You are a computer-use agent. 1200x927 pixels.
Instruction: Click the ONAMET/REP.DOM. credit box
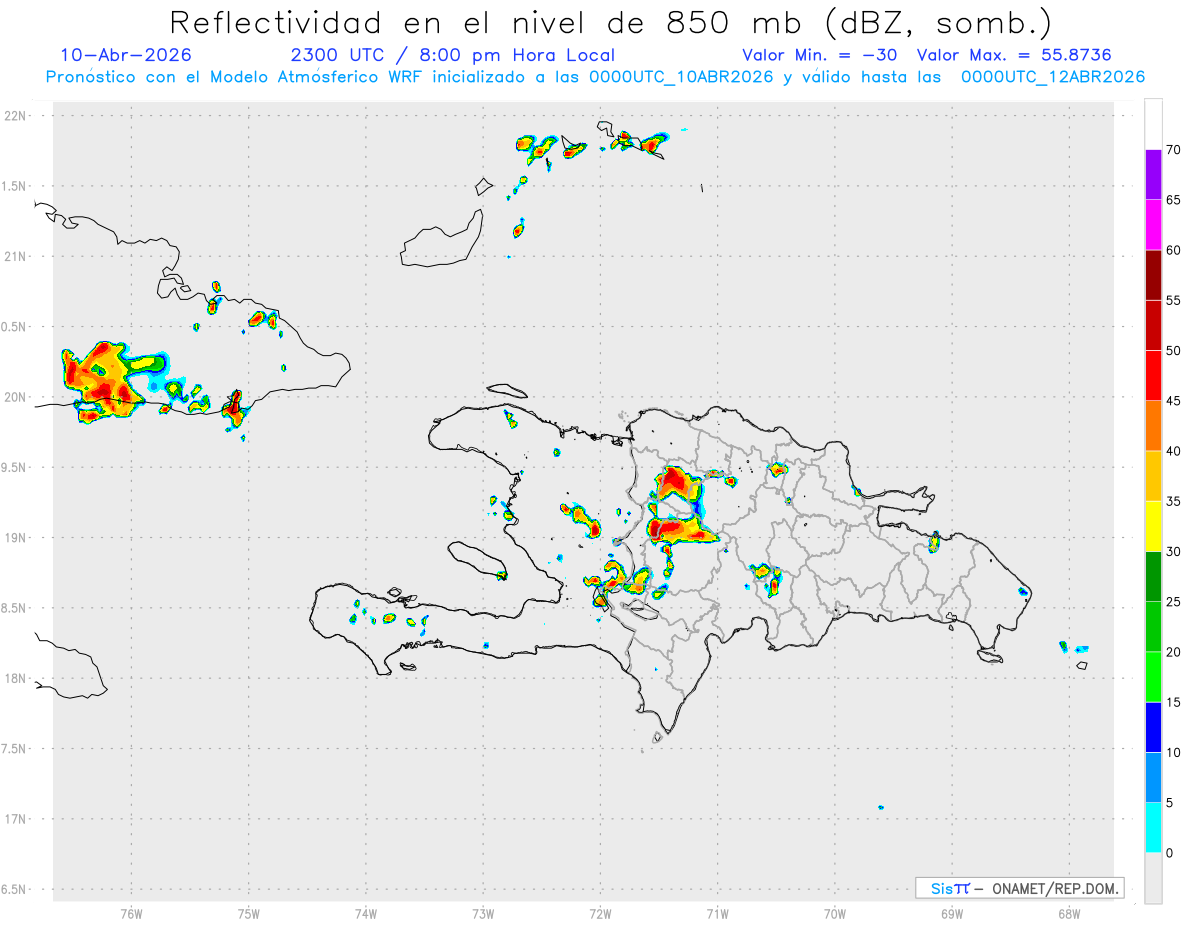tap(1020, 888)
